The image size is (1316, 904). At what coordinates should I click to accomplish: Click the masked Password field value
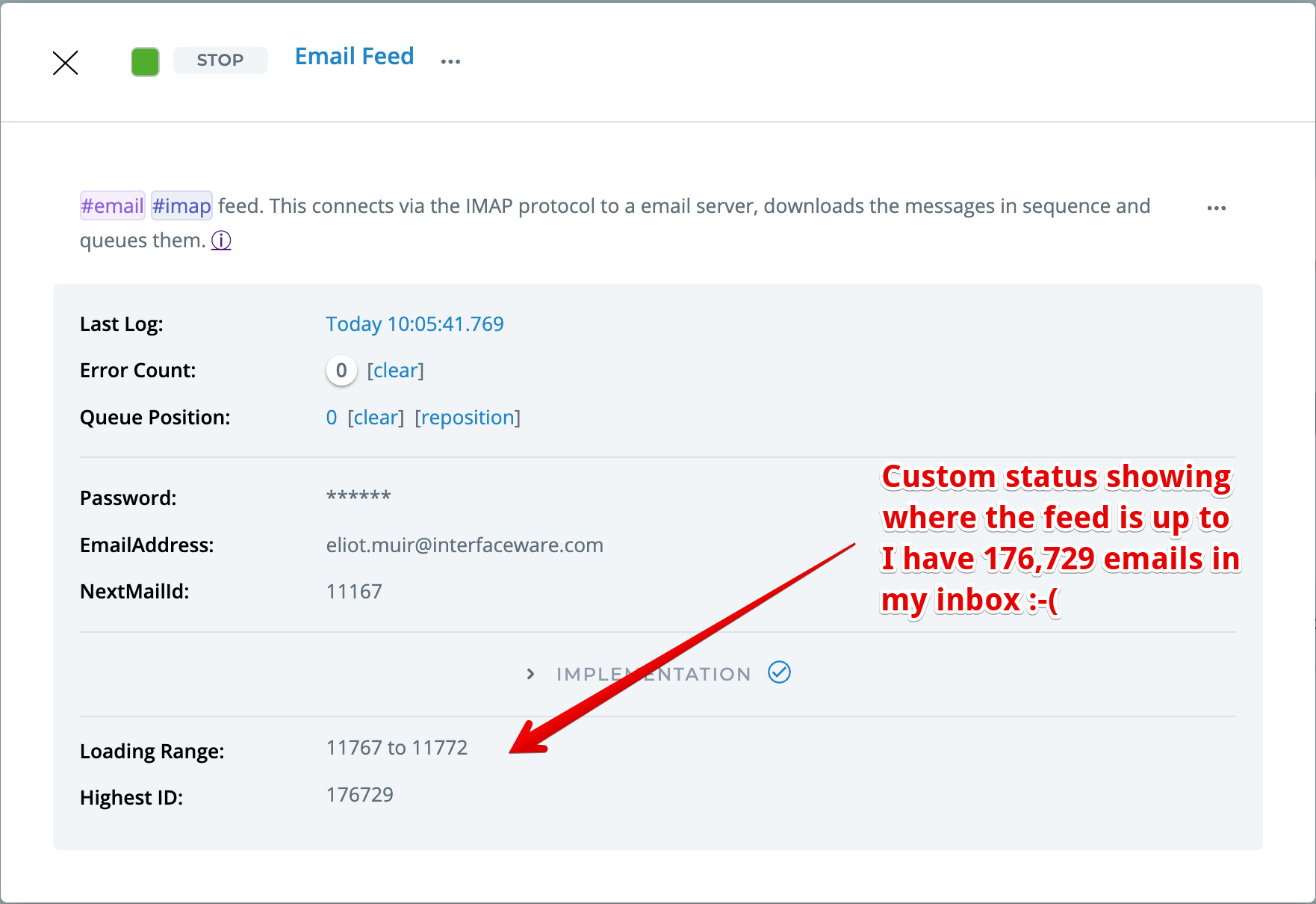pos(359,497)
